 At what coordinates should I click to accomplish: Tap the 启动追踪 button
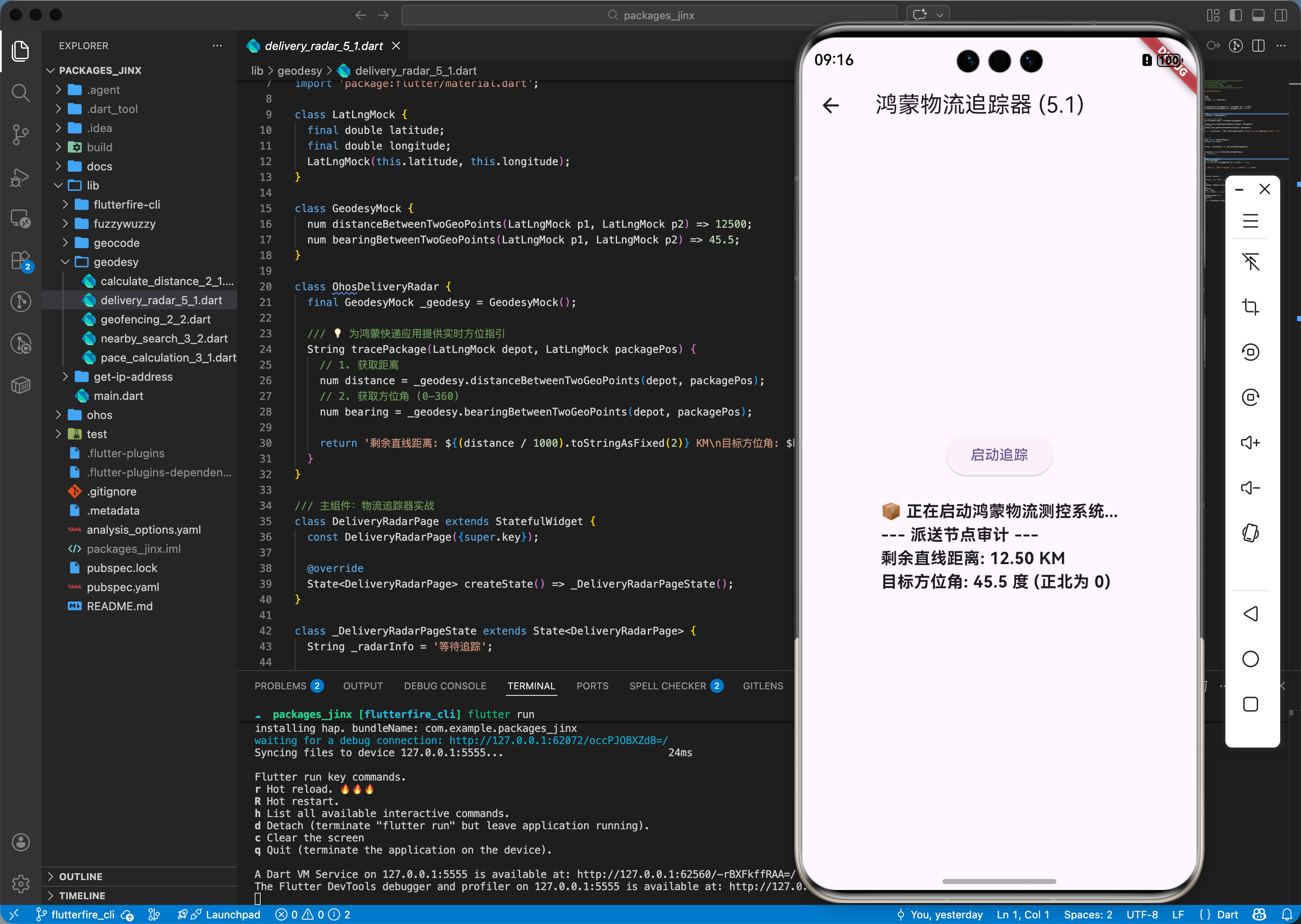pyautogui.click(x=999, y=455)
